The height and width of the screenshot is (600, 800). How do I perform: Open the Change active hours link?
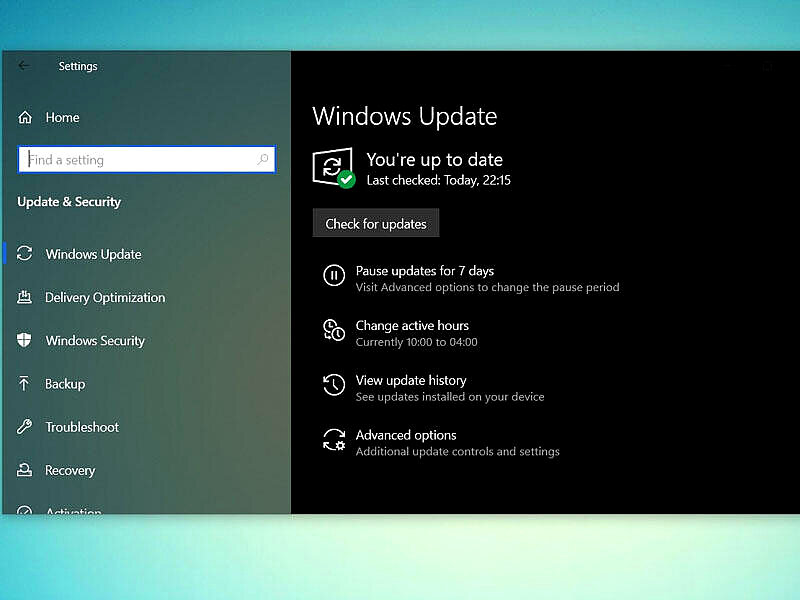(x=412, y=326)
